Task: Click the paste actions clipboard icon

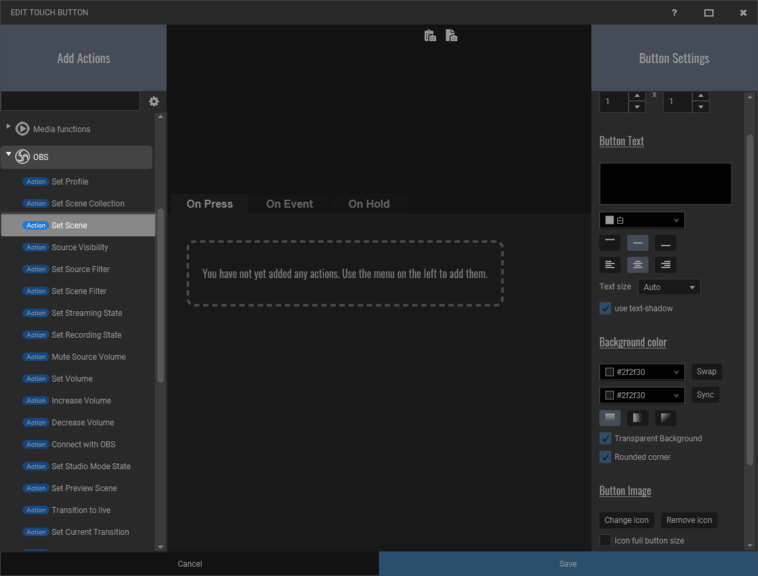Action: [430, 35]
